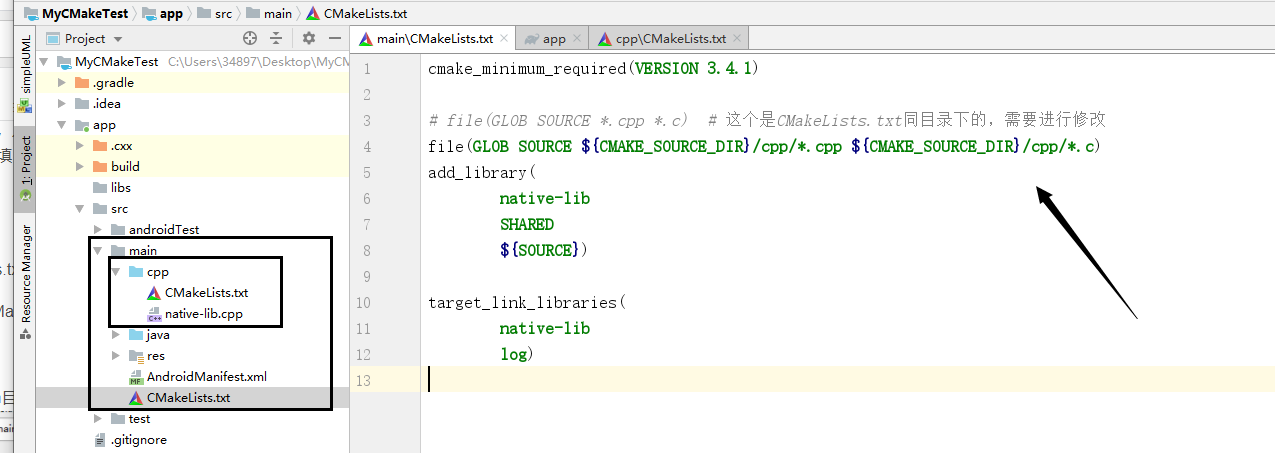Click the MyCMakeTest root project name
The width and height of the screenshot is (1275, 453).
[x=116, y=62]
